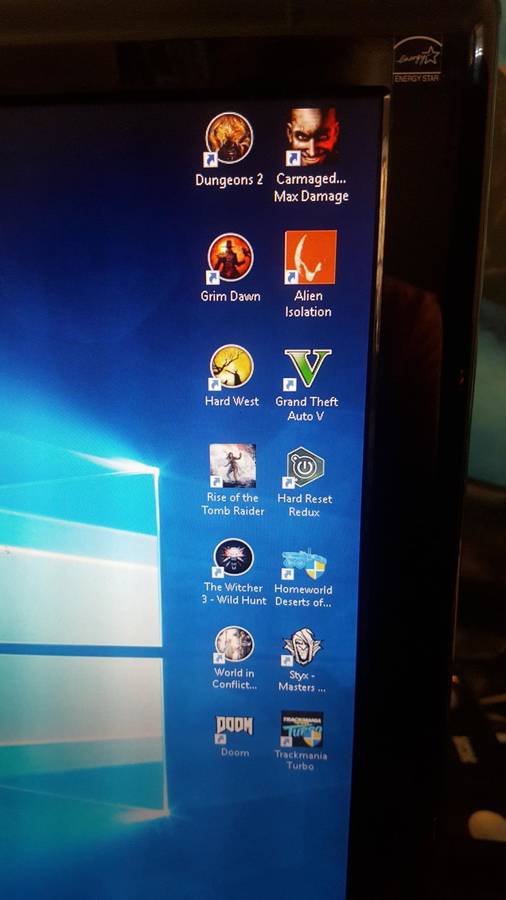Click the "Homeworld Deserts of..." label
Screen dimensions: 506x900
[x=303, y=596]
